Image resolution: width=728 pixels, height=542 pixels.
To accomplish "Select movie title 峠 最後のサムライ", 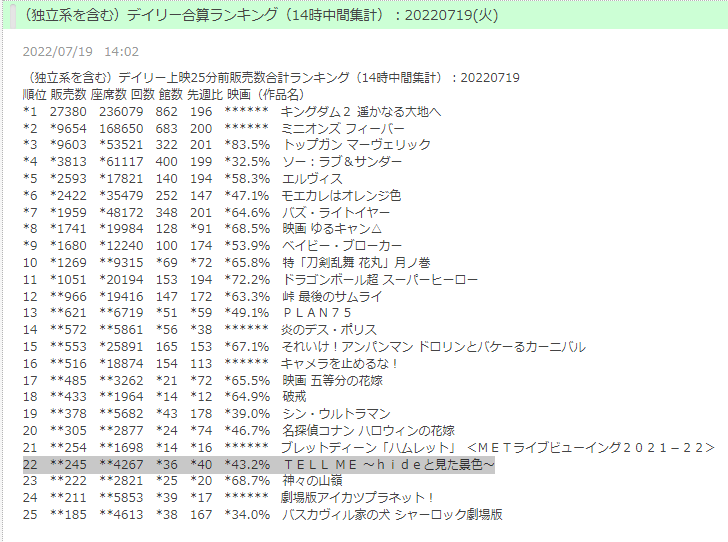I will pos(332,296).
